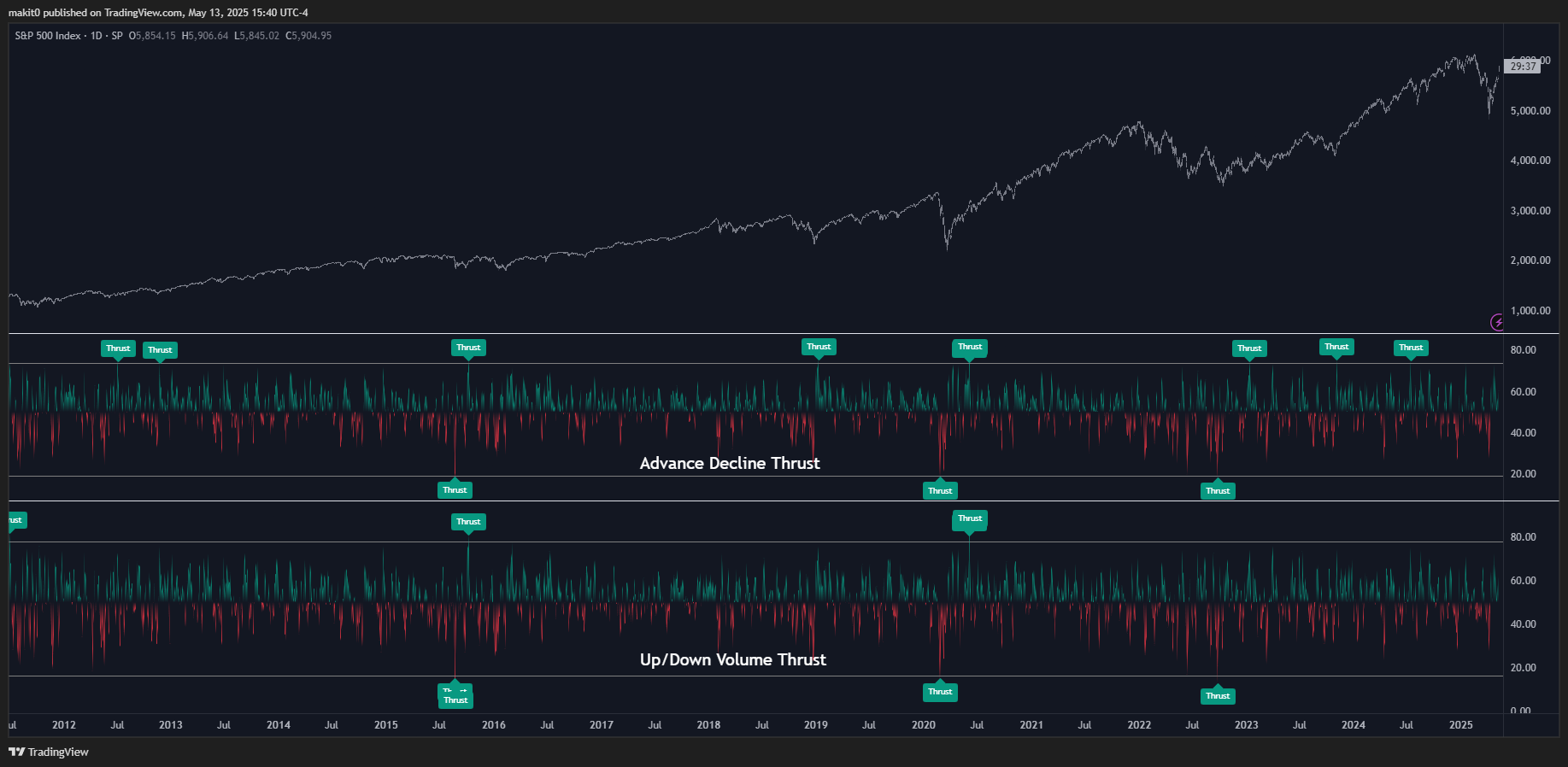Select top Thrust marker before 2016 in Up/Down Volume
This screenshot has width=1568, height=767.
point(468,522)
